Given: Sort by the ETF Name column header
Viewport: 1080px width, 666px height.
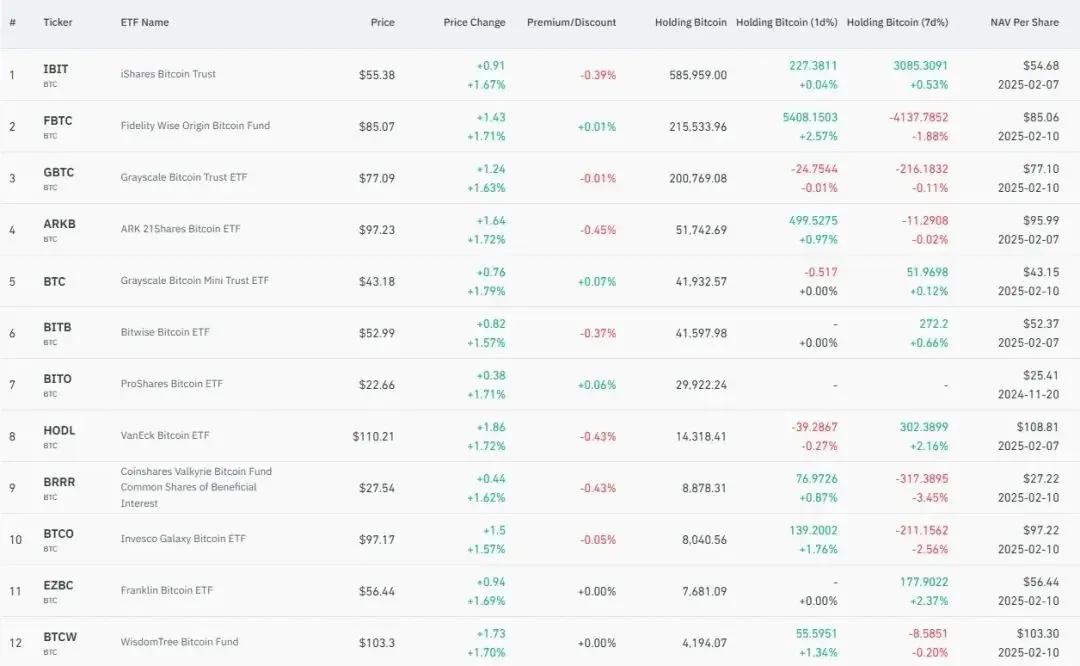Looking at the screenshot, I should click(x=145, y=22).
